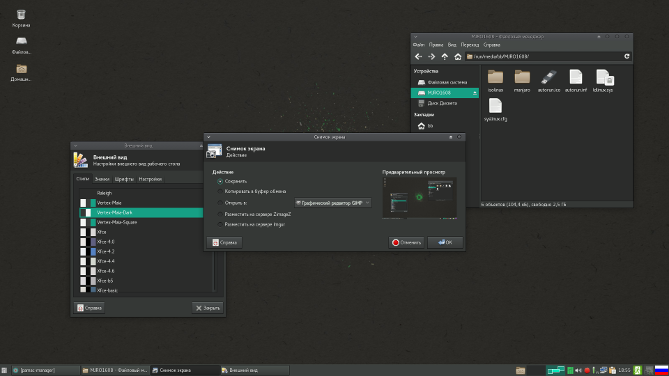The height and width of the screenshot is (376, 669).
Task: Select MJRO1608 device in sidebar
Action: [x=445, y=93]
